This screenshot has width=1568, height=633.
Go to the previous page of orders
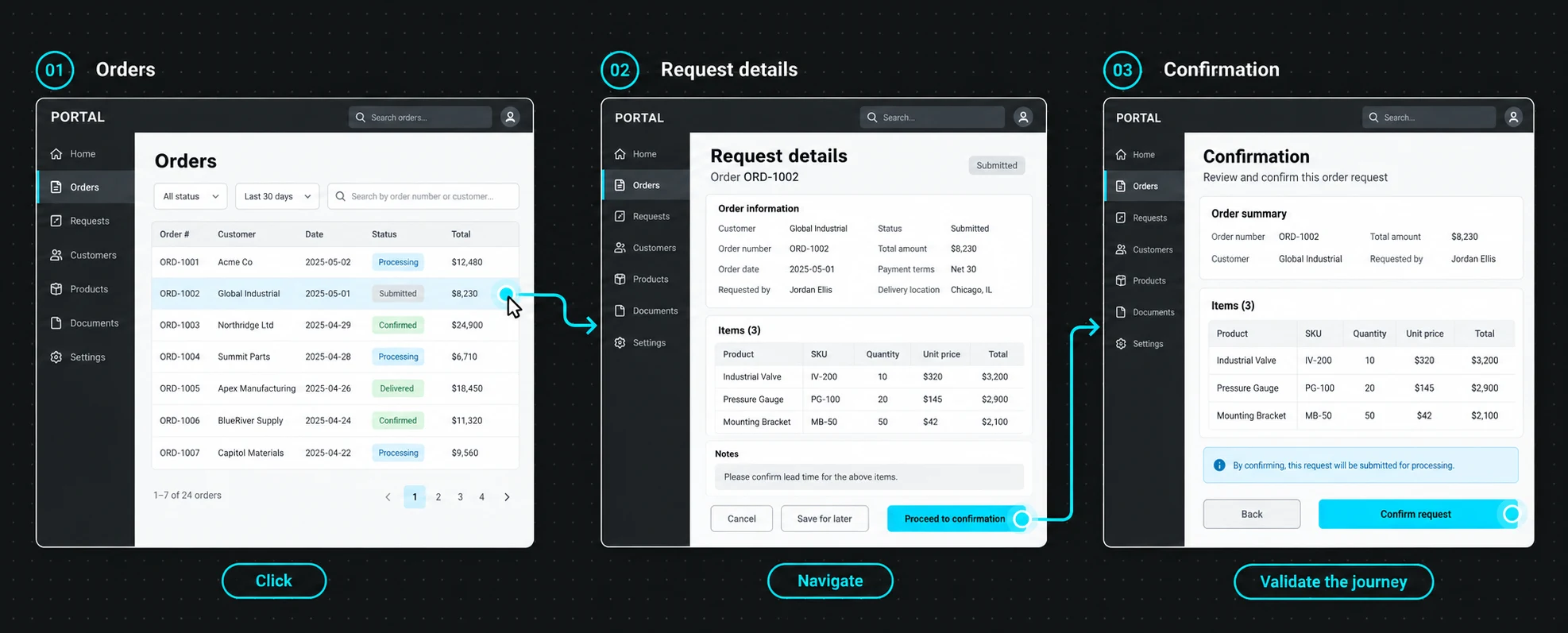click(388, 497)
